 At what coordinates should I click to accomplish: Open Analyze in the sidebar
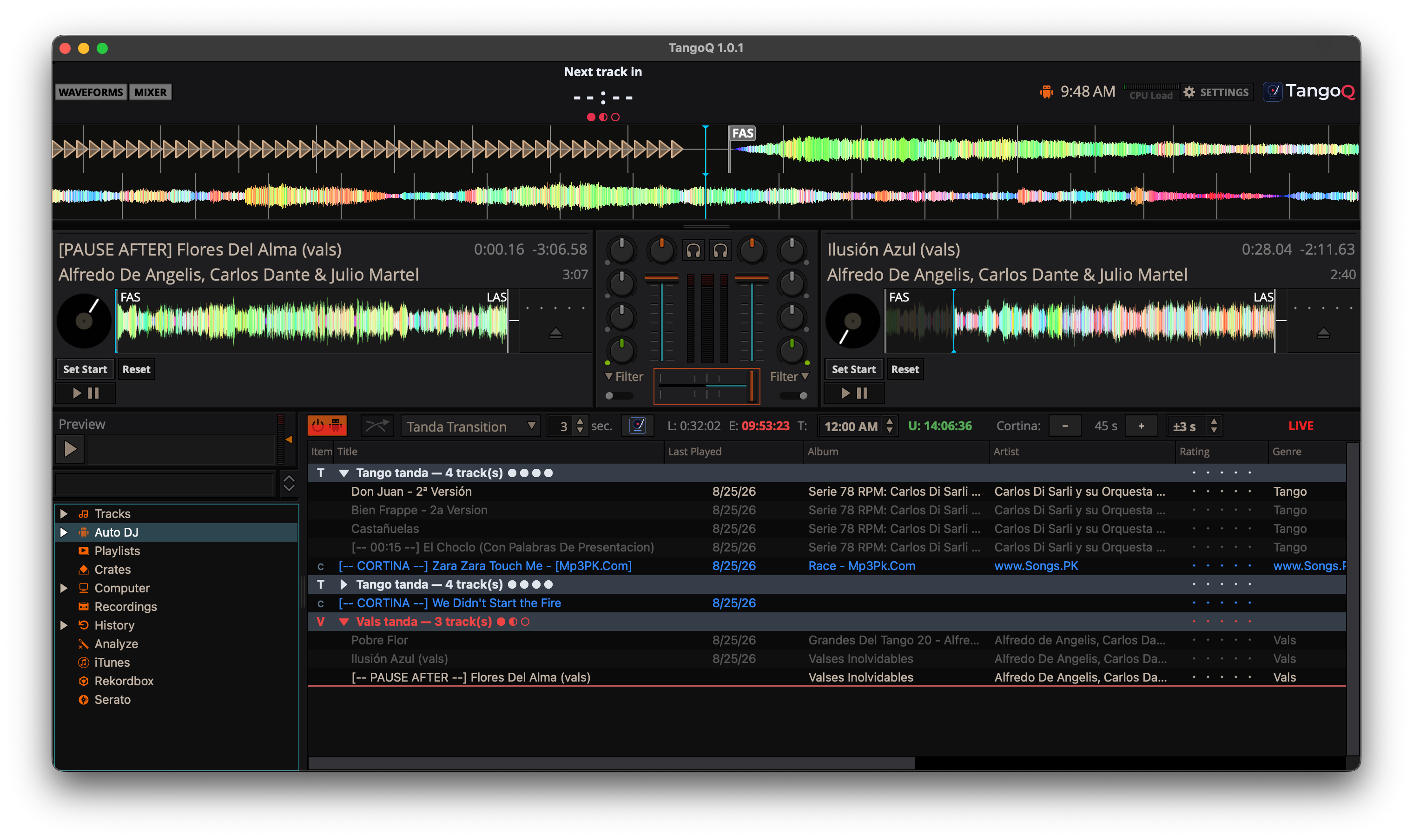(x=115, y=643)
